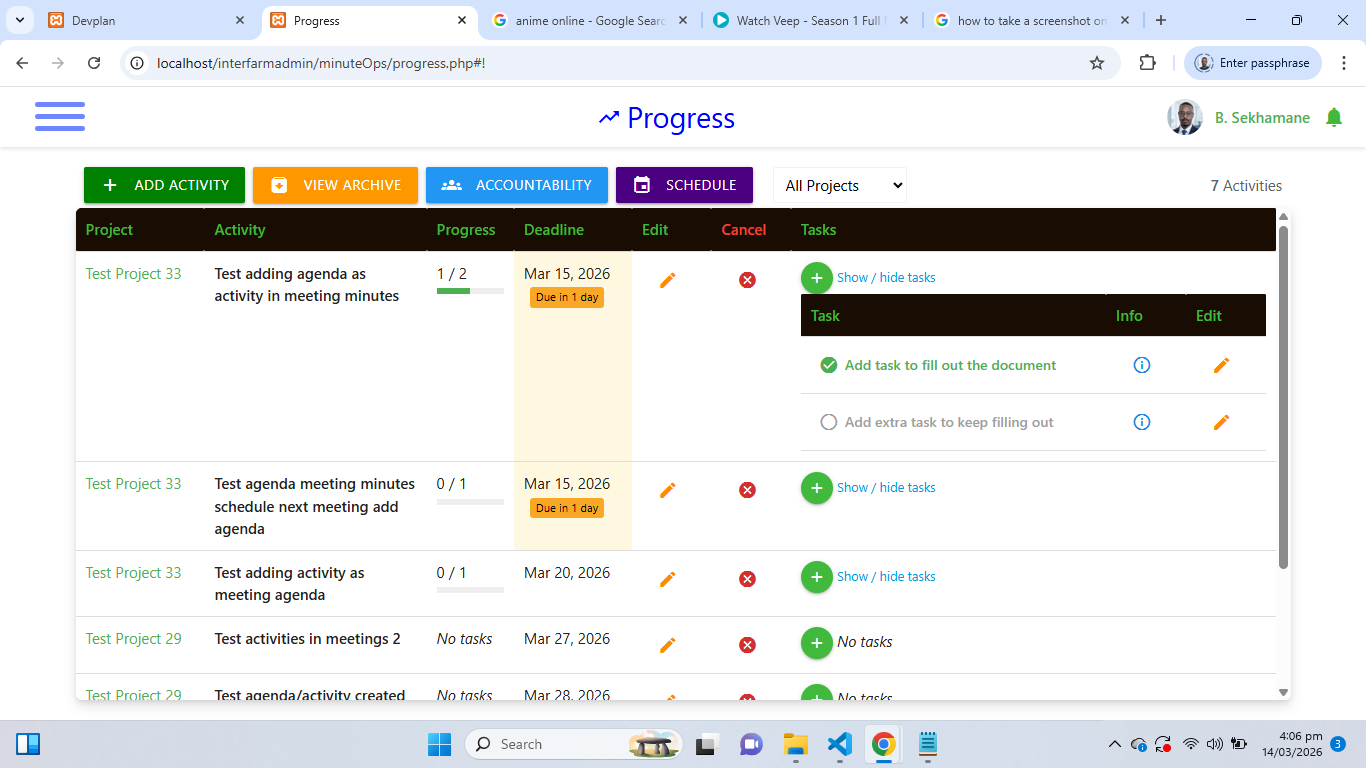This screenshot has width=1366, height=768.
Task: Add task to 'schedule next meeting add agenda' activity
Action: (x=817, y=488)
